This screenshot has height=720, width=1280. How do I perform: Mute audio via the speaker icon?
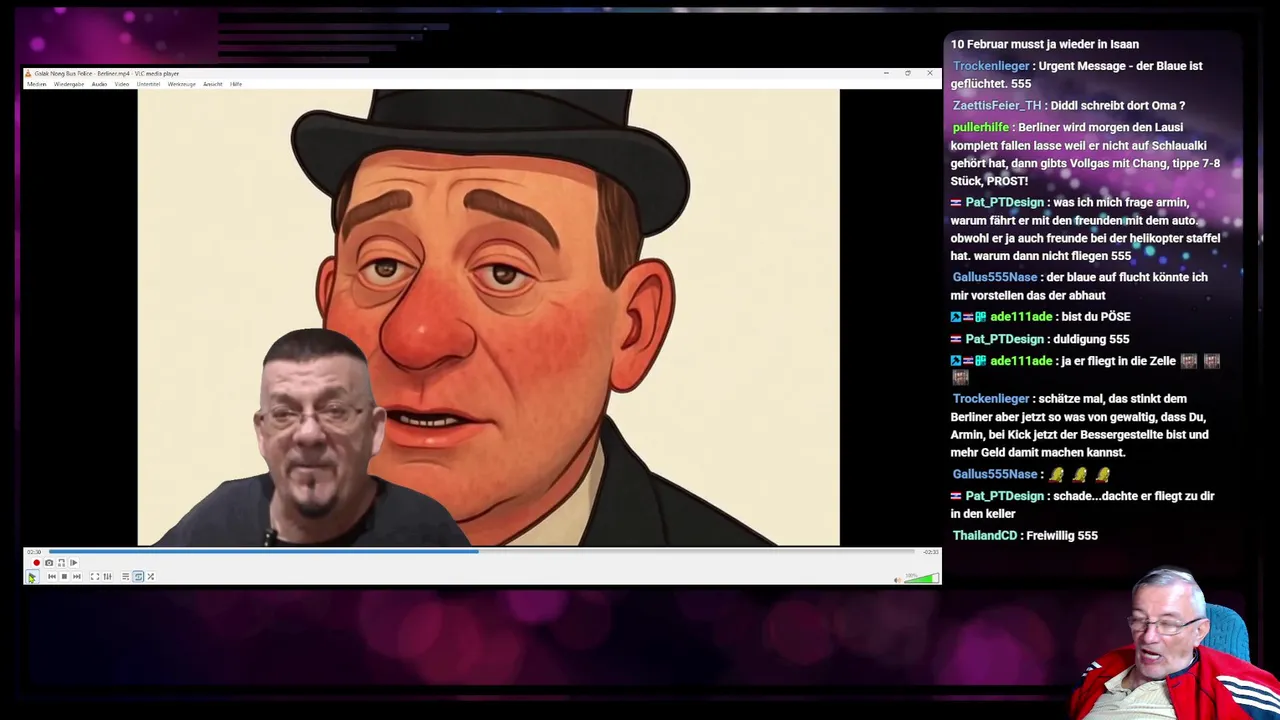pos(897,579)
